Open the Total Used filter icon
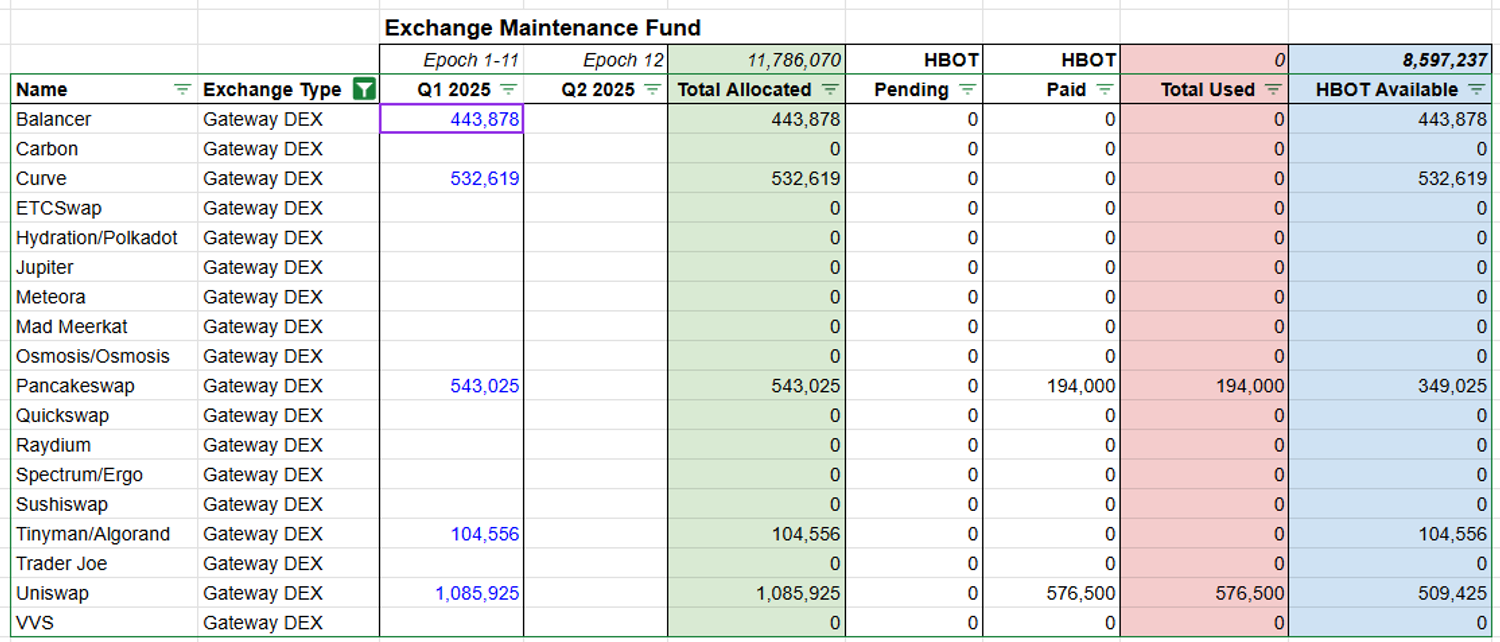 click(1273, 89)
